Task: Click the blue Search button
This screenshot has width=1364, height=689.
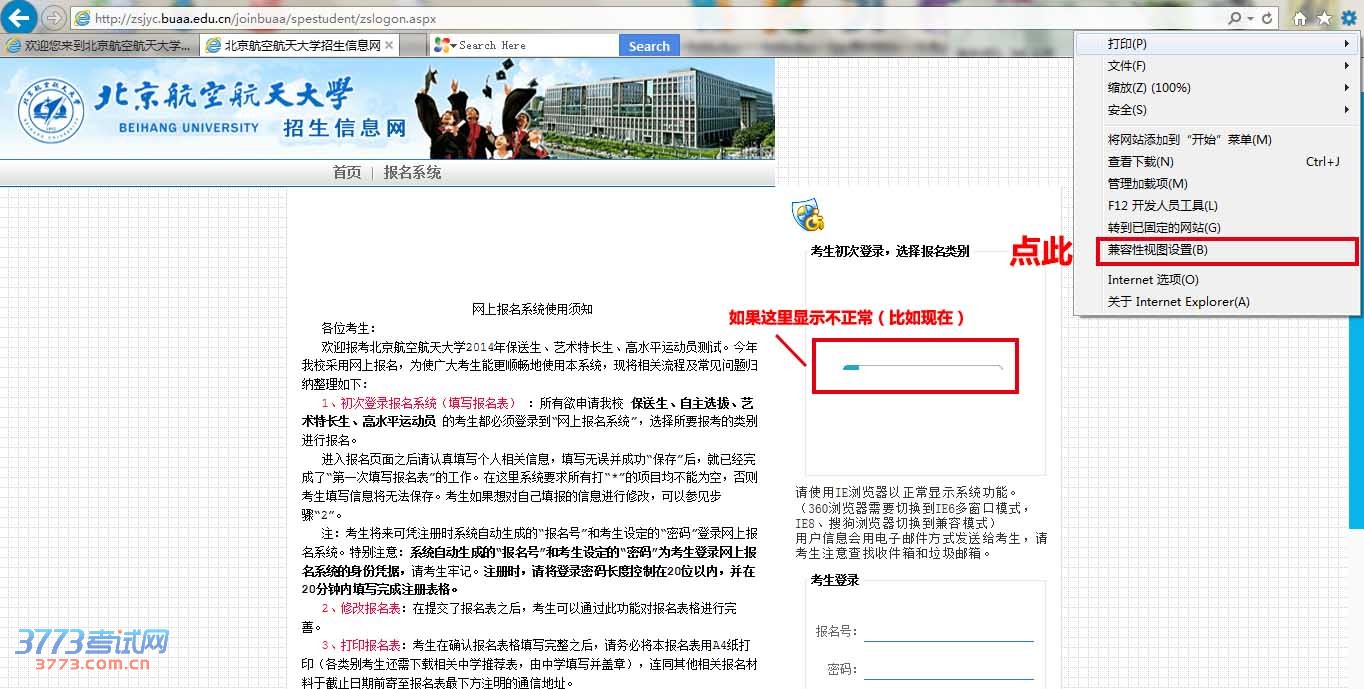Action: 649,46
